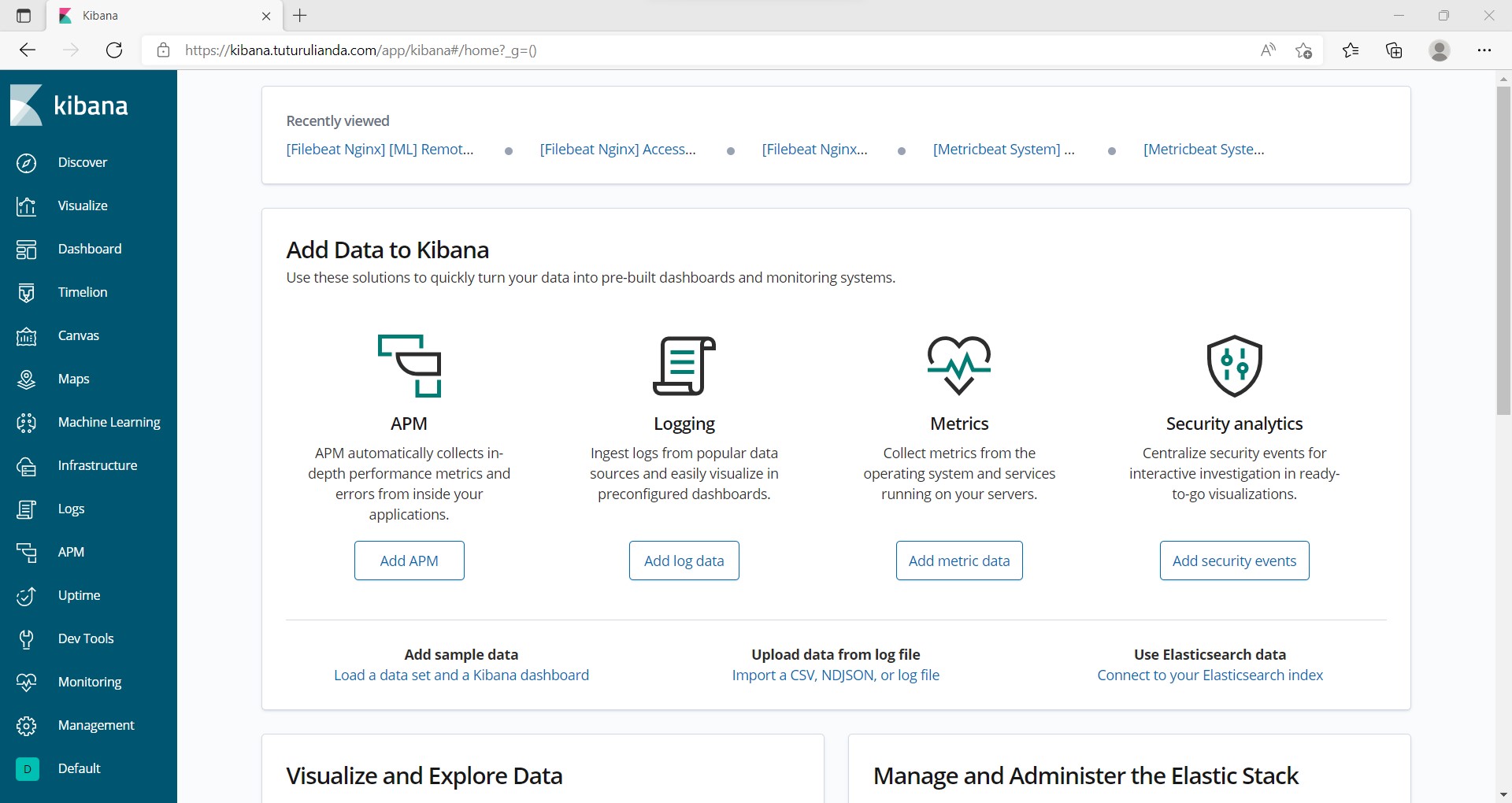
Task: Open Load a data set and Kibana dashboard link
Action: click(x=461, y=675)
